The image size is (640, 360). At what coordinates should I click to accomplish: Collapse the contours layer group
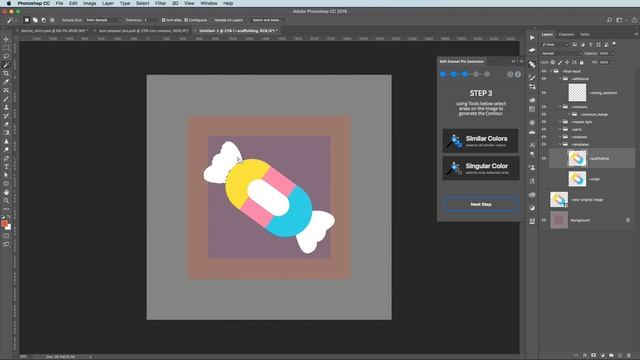tap(560, 107)
